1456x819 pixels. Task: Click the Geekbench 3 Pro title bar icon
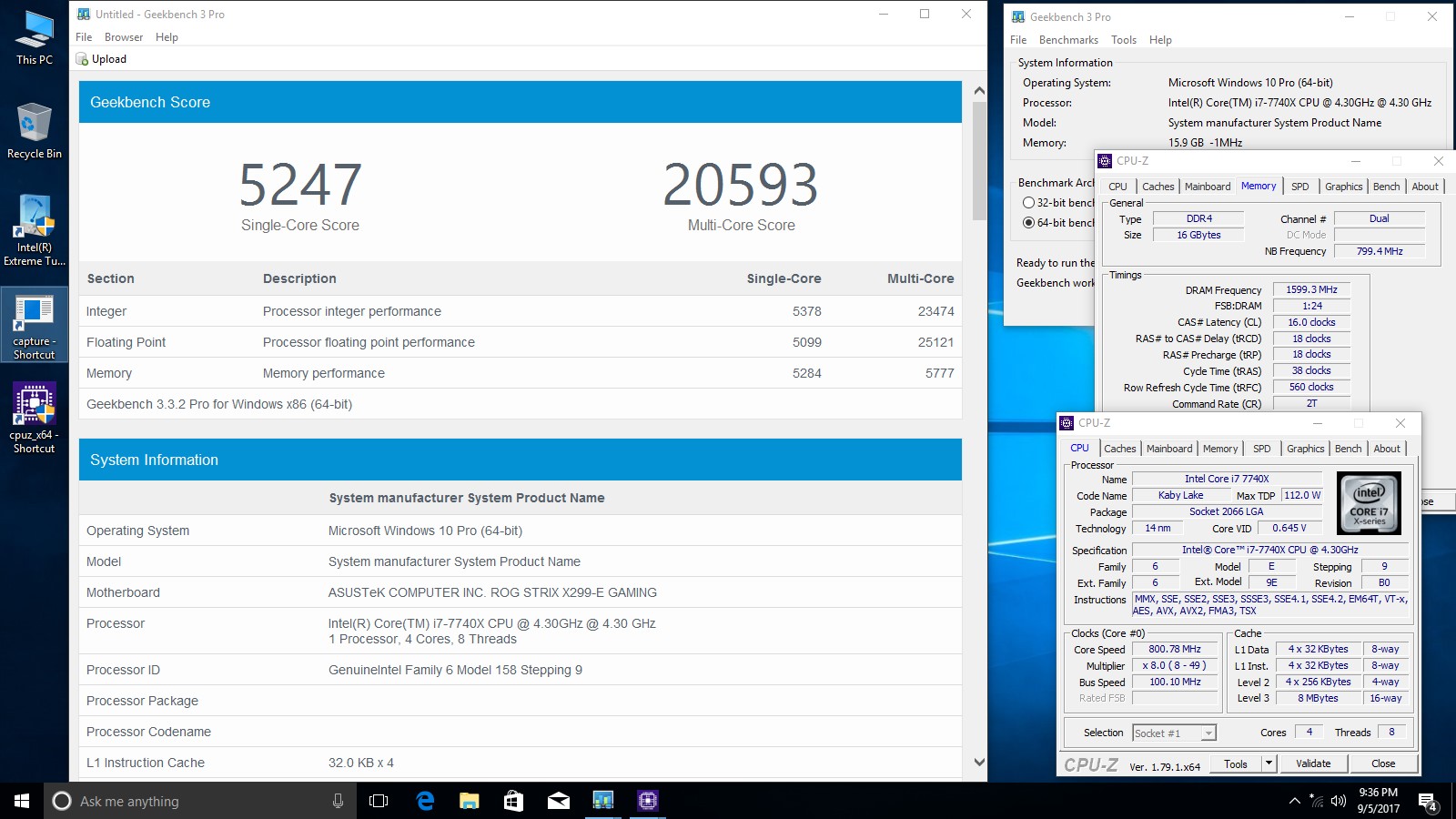click(x=1018, y=17)
